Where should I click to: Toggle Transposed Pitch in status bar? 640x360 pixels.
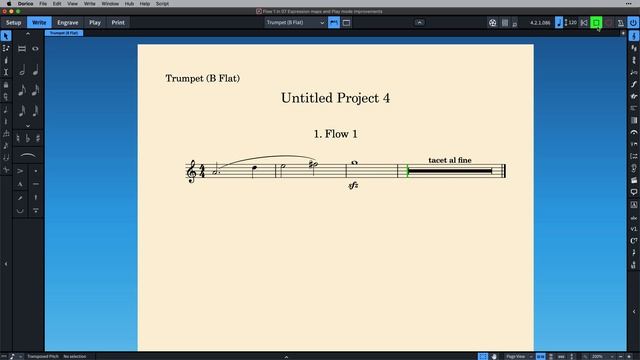click(43, 357)
